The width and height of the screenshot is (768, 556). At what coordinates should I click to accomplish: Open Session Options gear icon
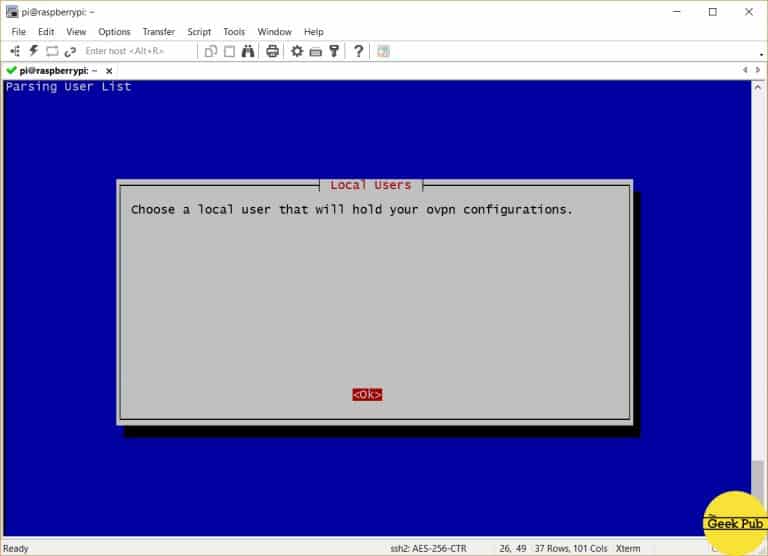pyautogui.click(x=297, y=51)
